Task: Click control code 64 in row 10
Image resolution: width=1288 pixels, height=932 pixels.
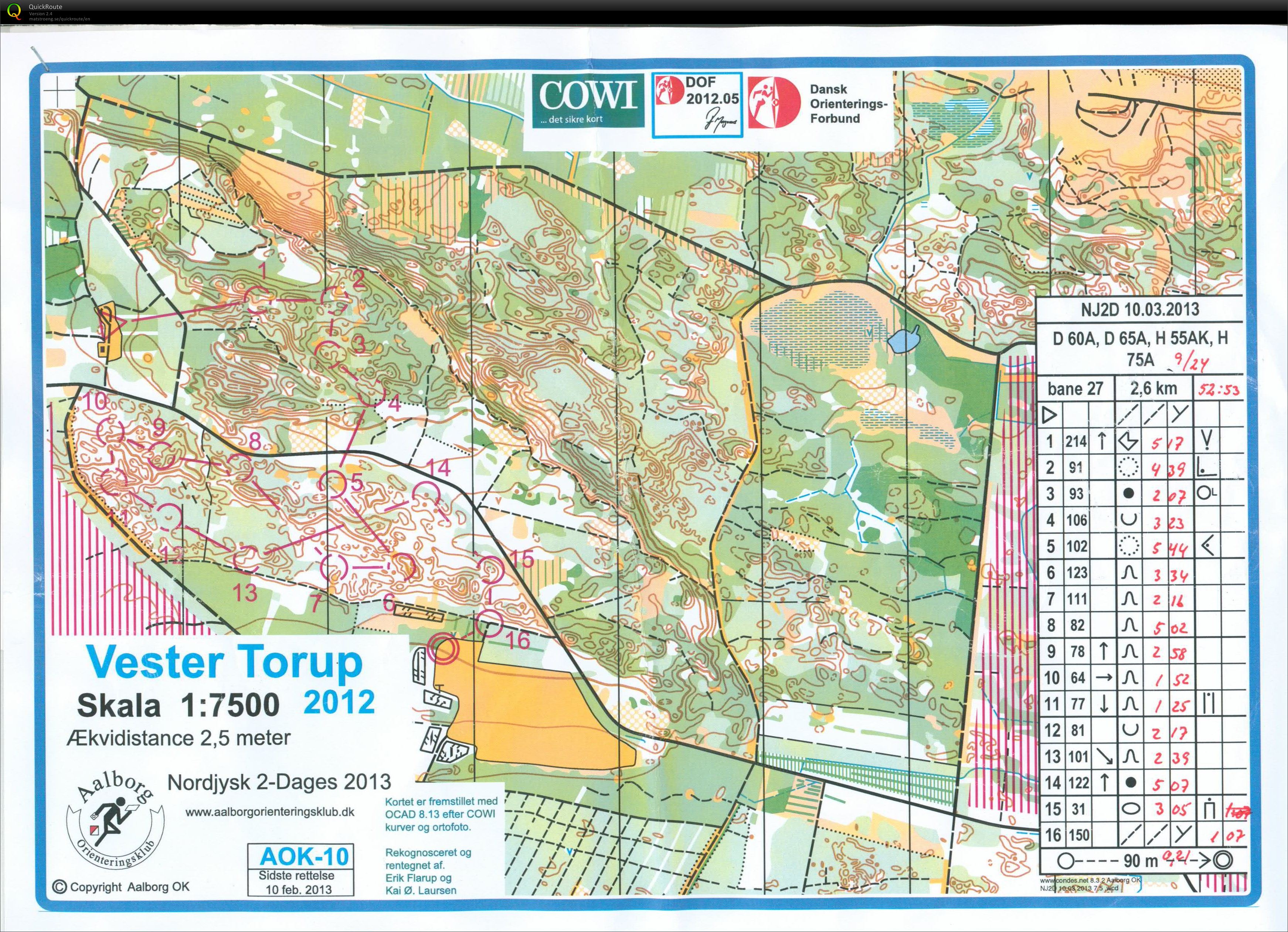Action: pyautogui.click(x=1077, y=677)
